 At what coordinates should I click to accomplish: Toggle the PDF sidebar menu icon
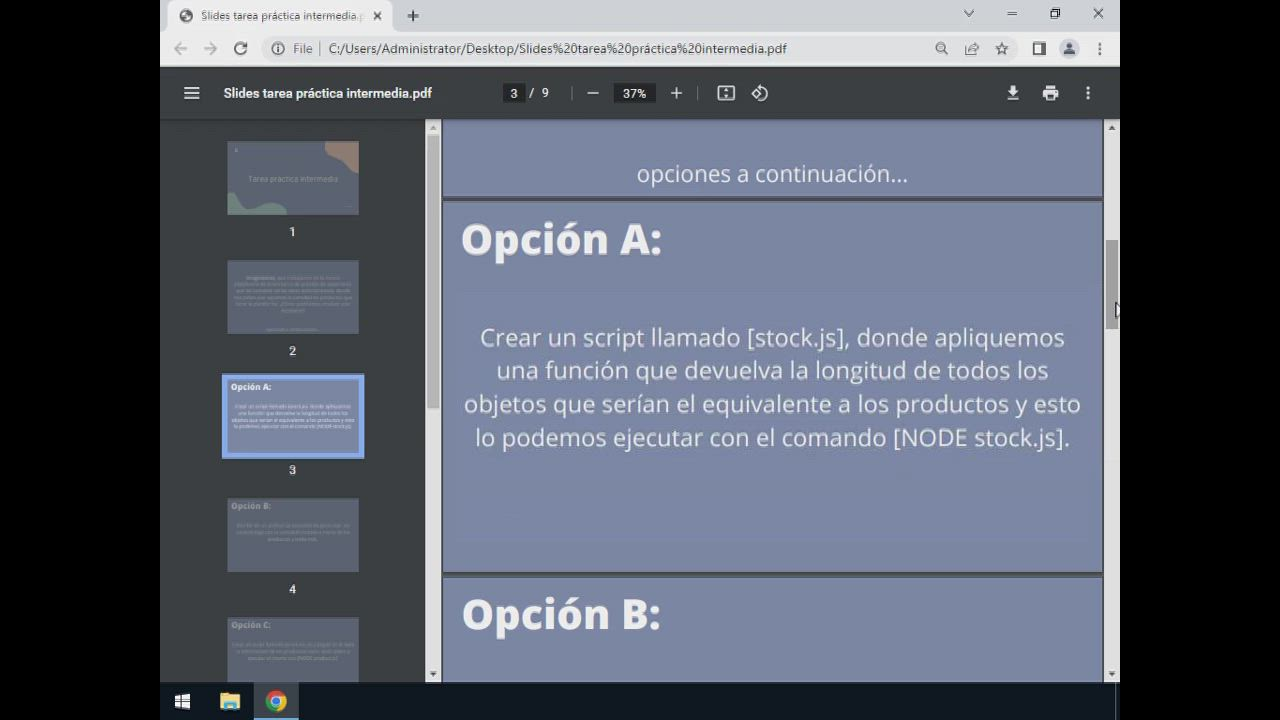[x=192, y=93]
